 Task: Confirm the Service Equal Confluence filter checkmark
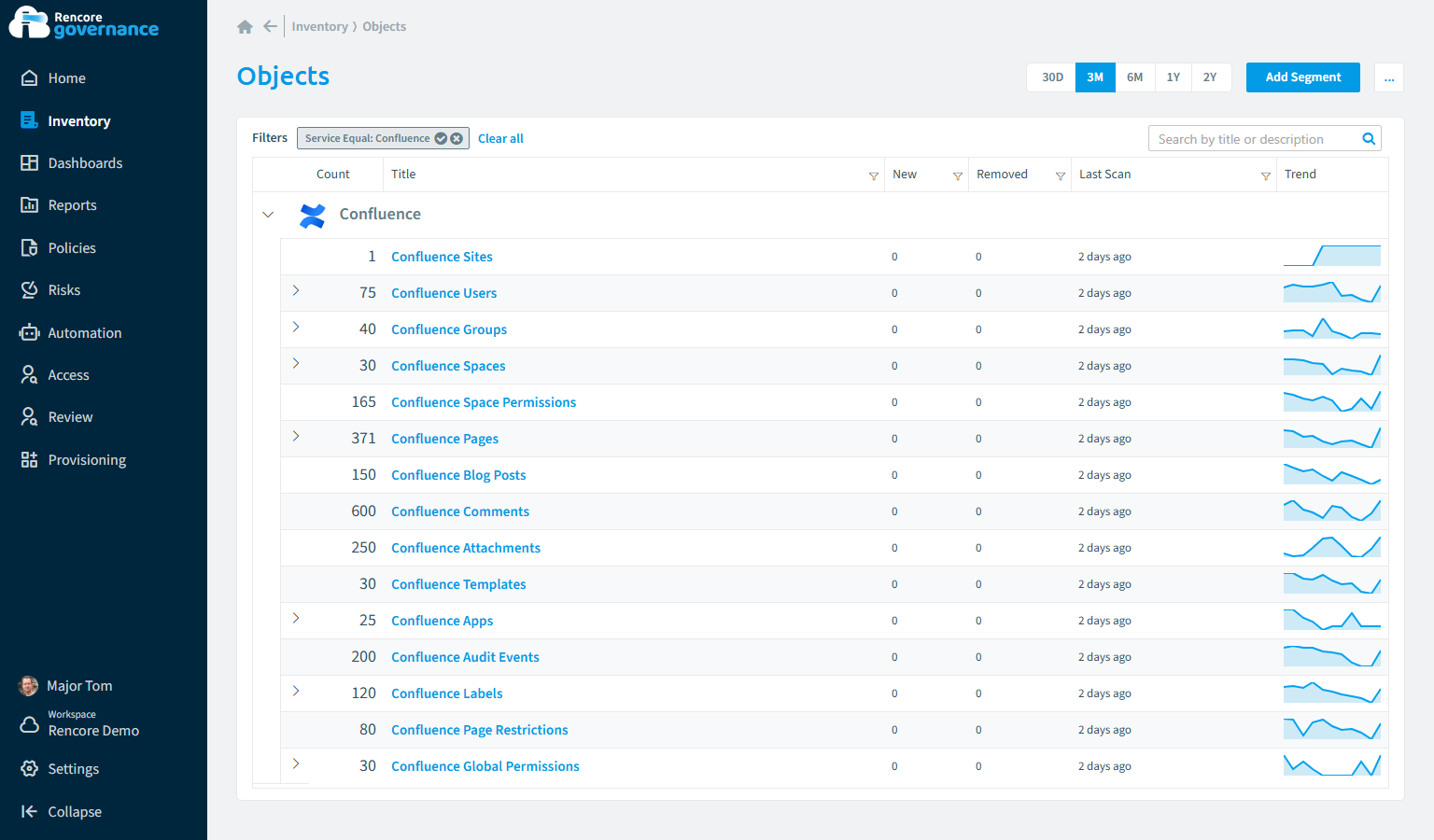441,138
